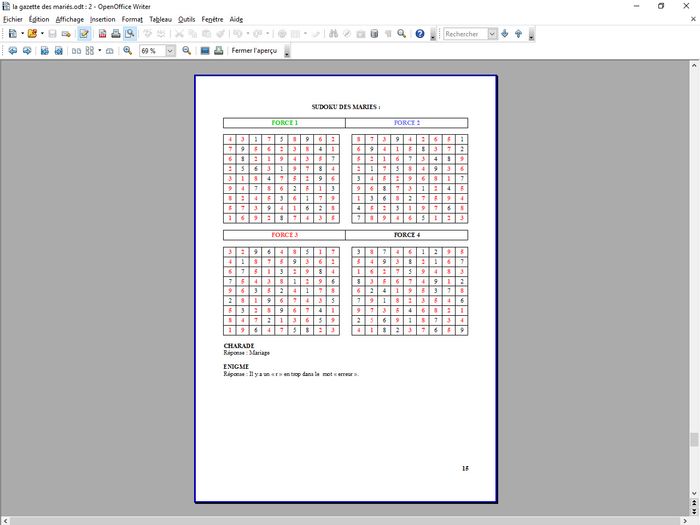
Task: Click the Find & Replace binoculars icon
Action: (333, 33)
